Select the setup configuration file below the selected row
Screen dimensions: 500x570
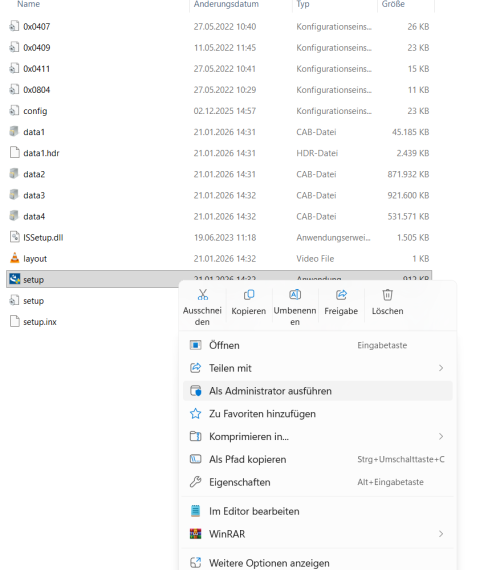pos(33,301)
